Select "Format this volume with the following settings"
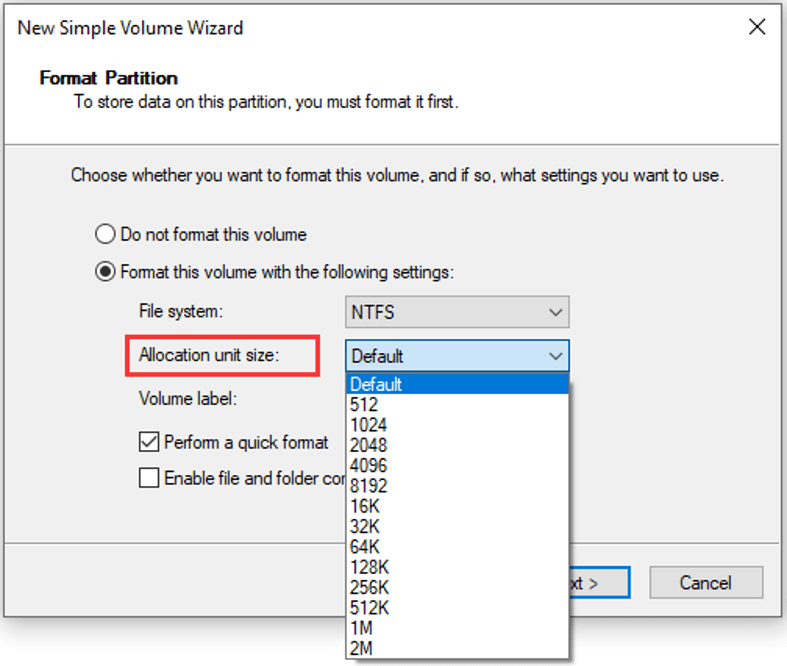 pyautogui.click(x=105, y=272)
